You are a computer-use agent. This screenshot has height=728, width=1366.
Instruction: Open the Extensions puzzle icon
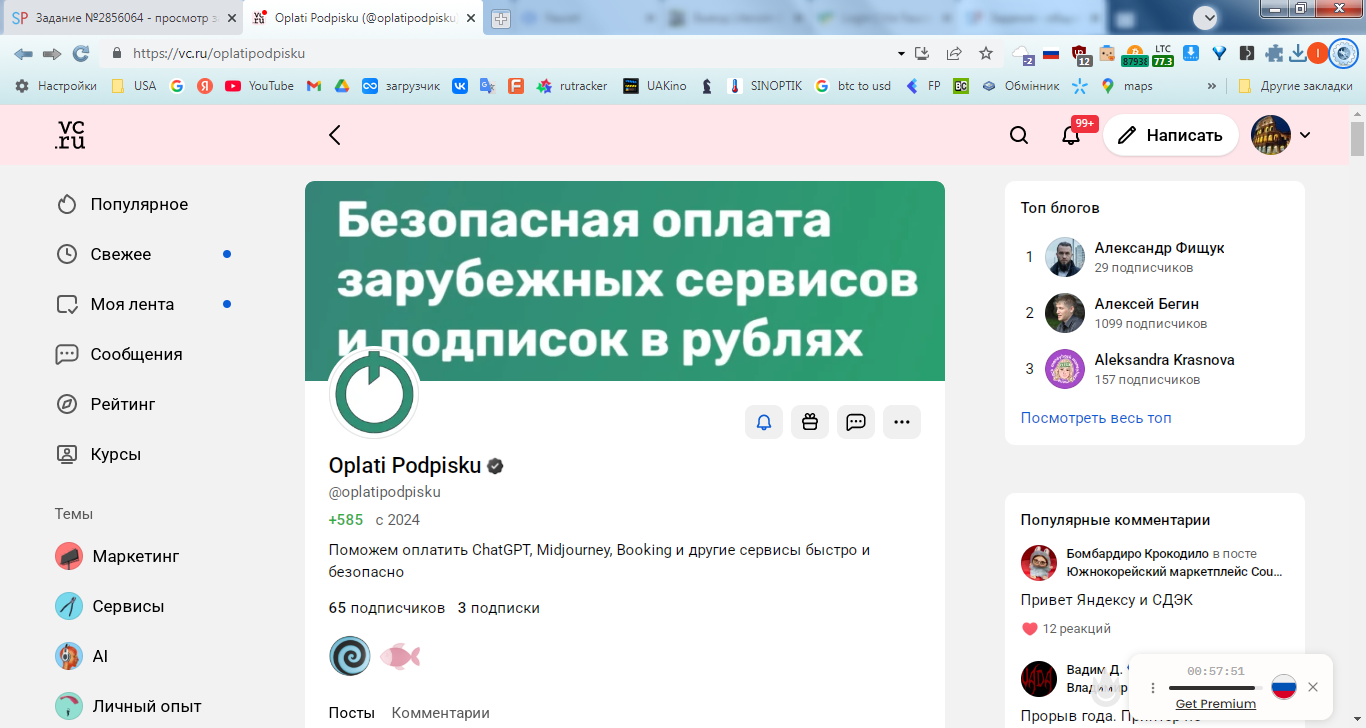pos(1274,54)
